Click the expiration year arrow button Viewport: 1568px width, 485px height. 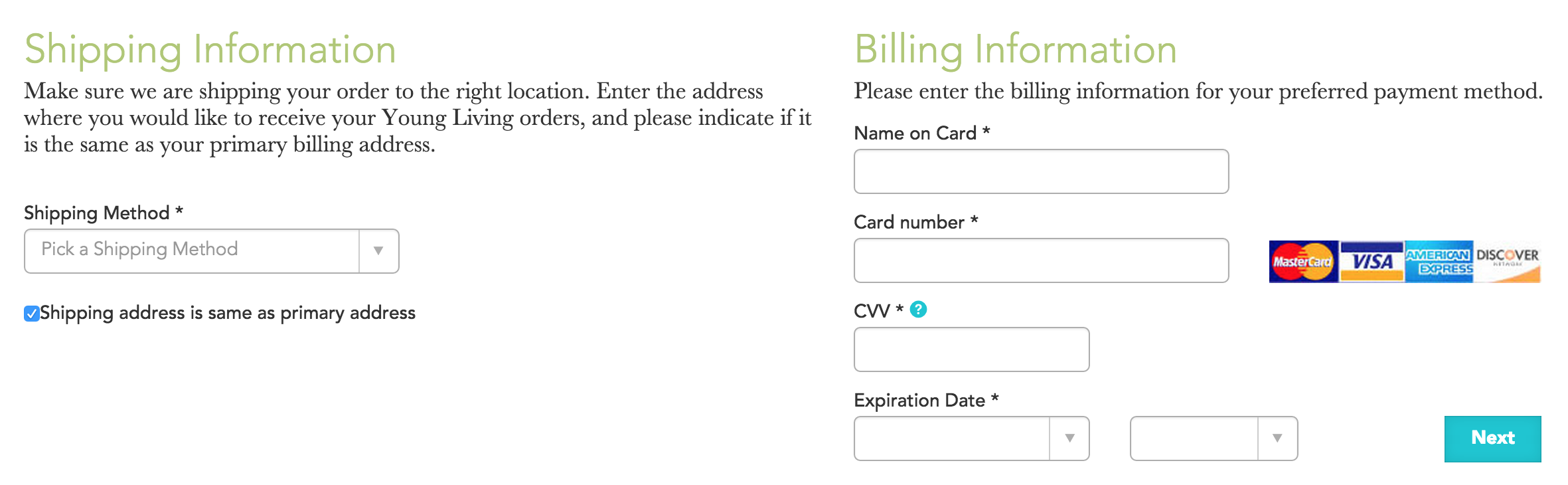point(1278,438)
